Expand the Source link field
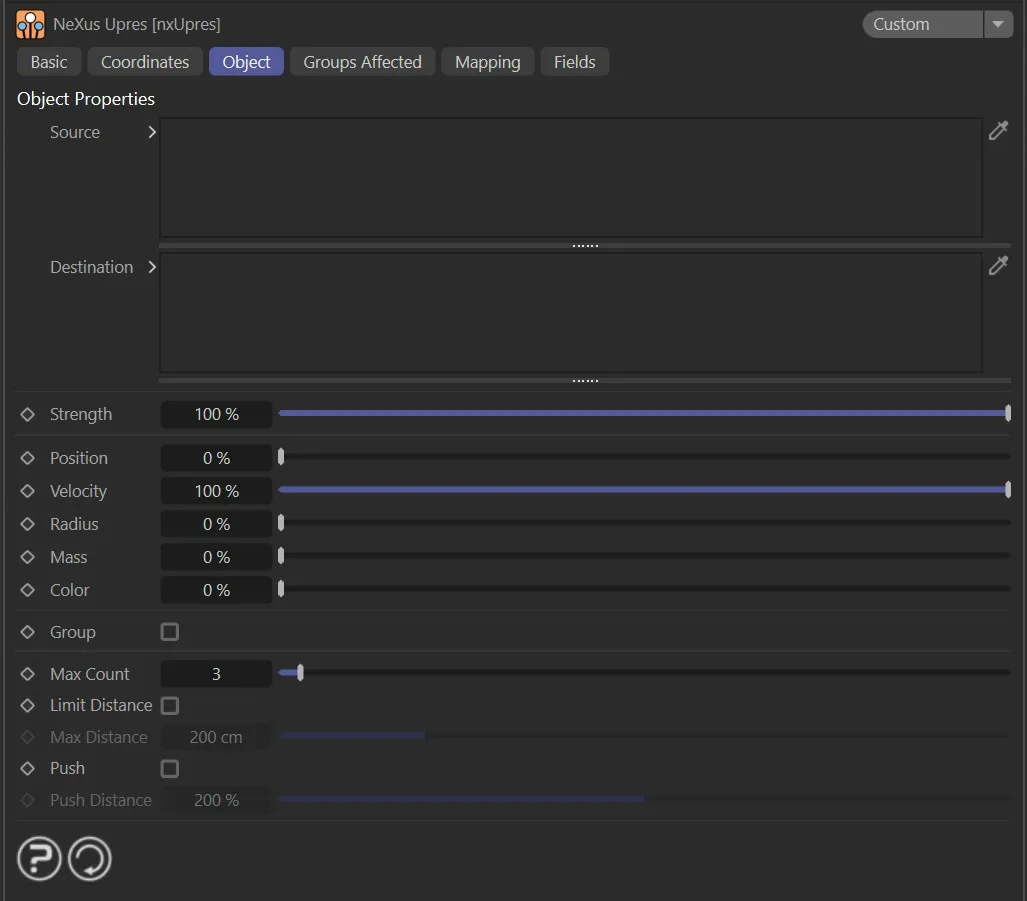The width and height of the screenshot is (1027, 901). (151, 131)
